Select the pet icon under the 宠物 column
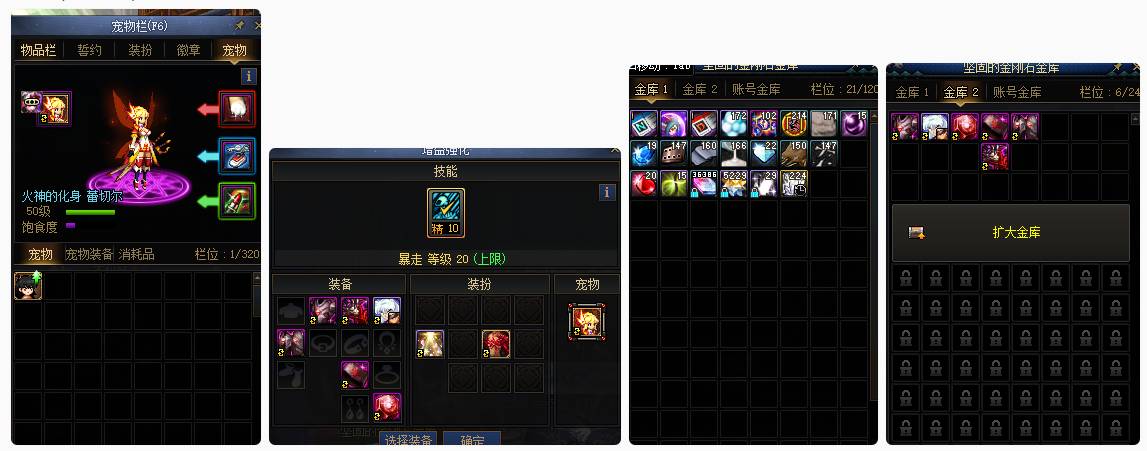This screenshot has height=451, width=1147. (x=587, y=322)
